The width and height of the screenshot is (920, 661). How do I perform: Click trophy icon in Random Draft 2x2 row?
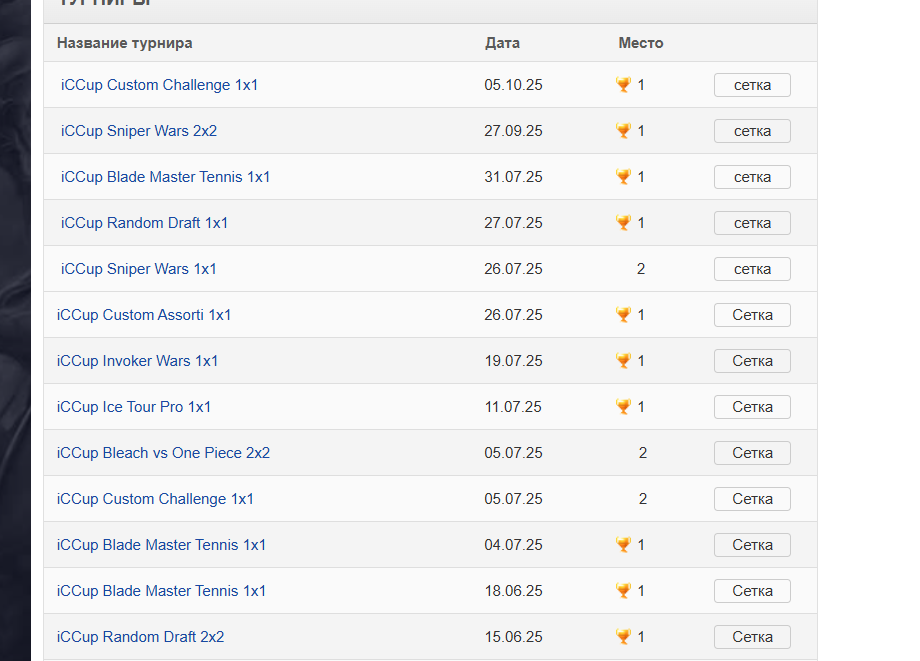pos(623,636)
